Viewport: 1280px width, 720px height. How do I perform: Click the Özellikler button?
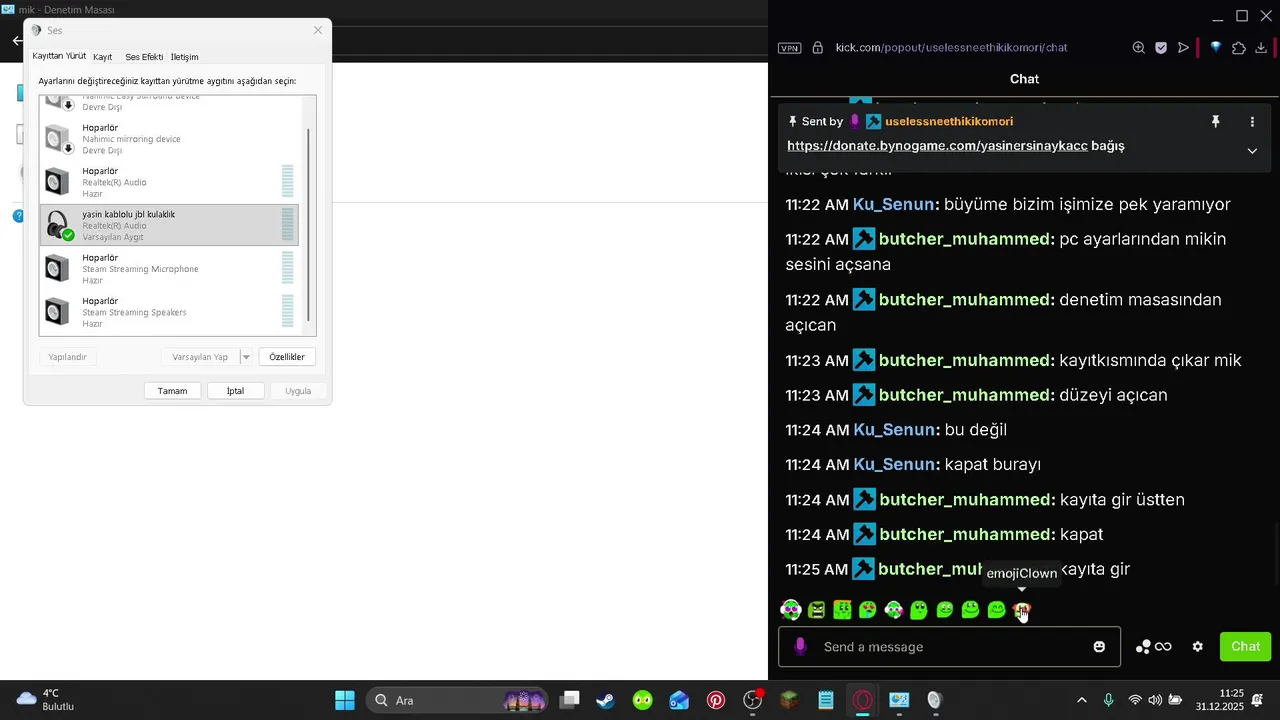coord(287,357)
